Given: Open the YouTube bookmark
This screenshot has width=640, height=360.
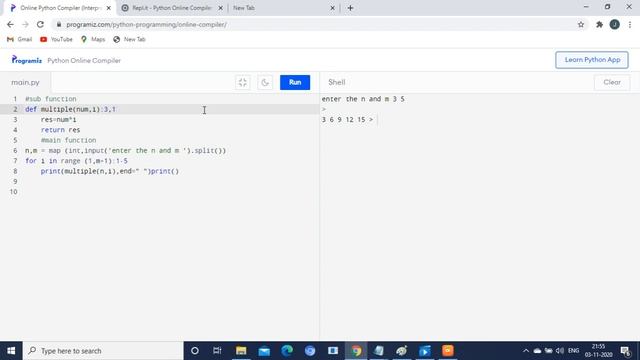Looking at the screenshot, I should (56, 39).
